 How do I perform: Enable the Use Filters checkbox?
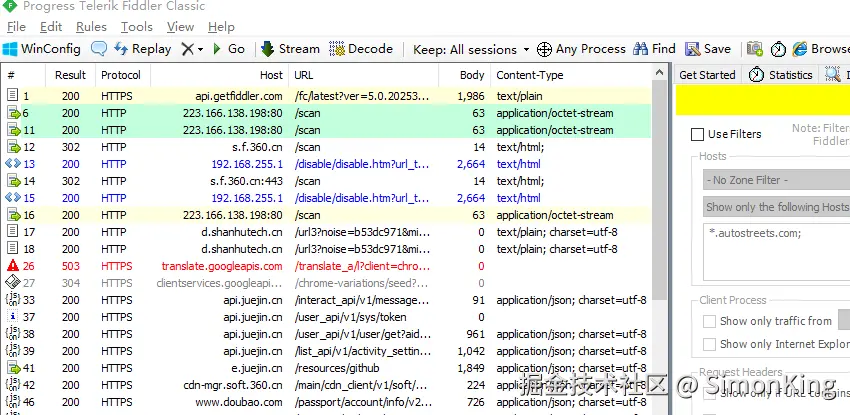tap(697, 134)
